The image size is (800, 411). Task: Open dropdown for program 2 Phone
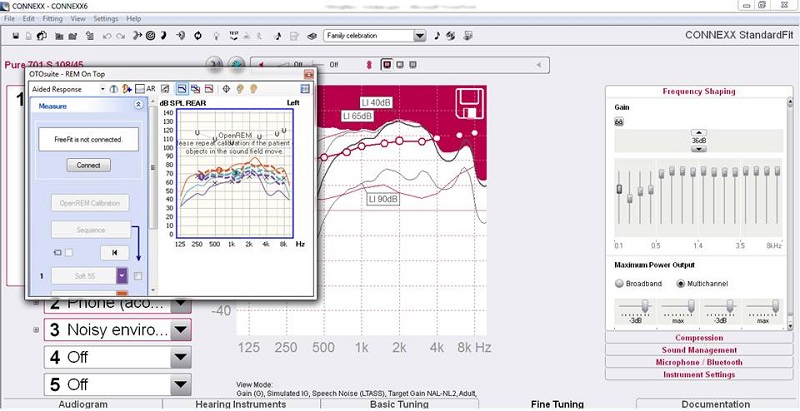[181, 304]
